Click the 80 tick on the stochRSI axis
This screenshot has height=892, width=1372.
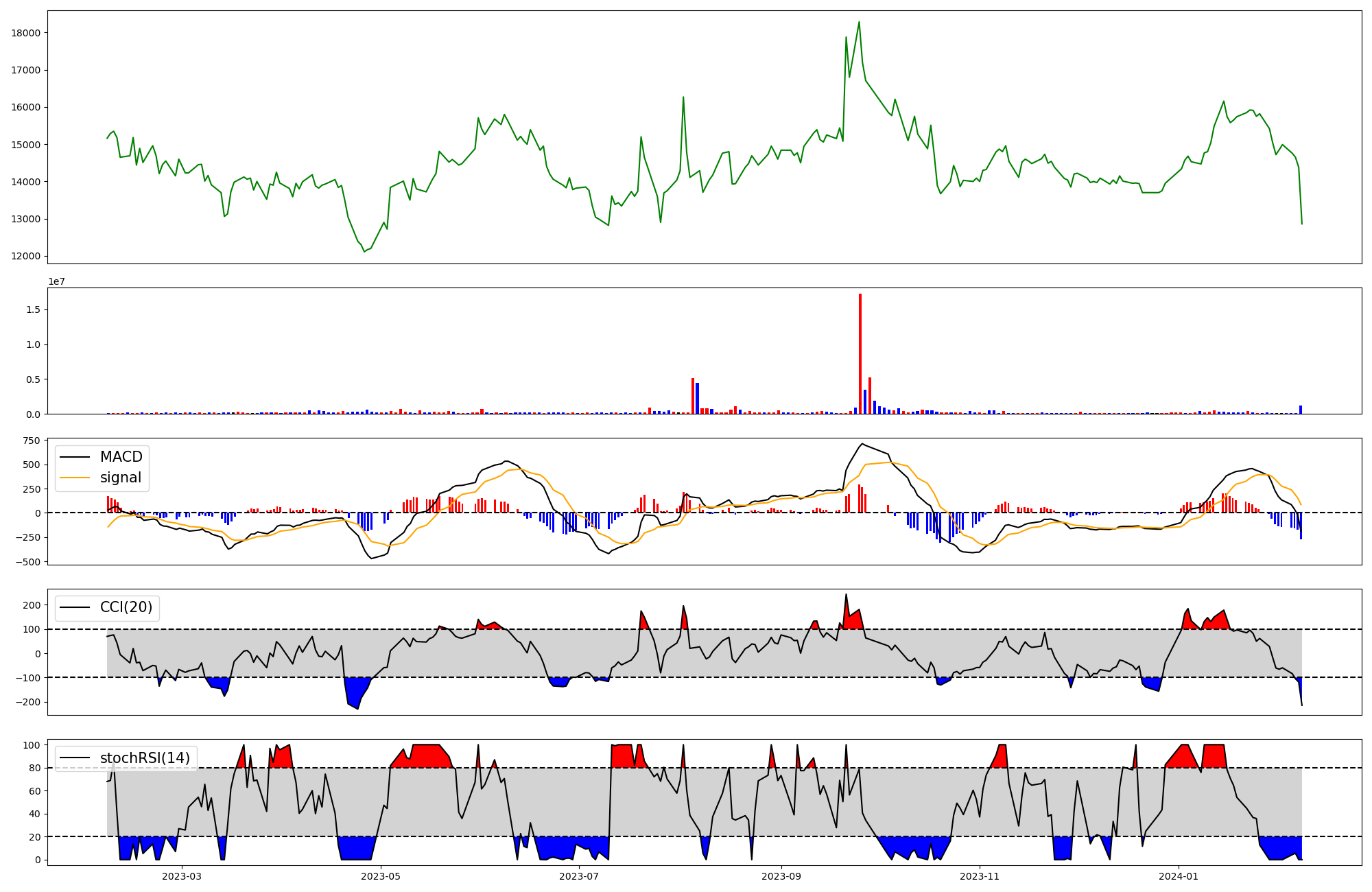[x=34, y=768]
